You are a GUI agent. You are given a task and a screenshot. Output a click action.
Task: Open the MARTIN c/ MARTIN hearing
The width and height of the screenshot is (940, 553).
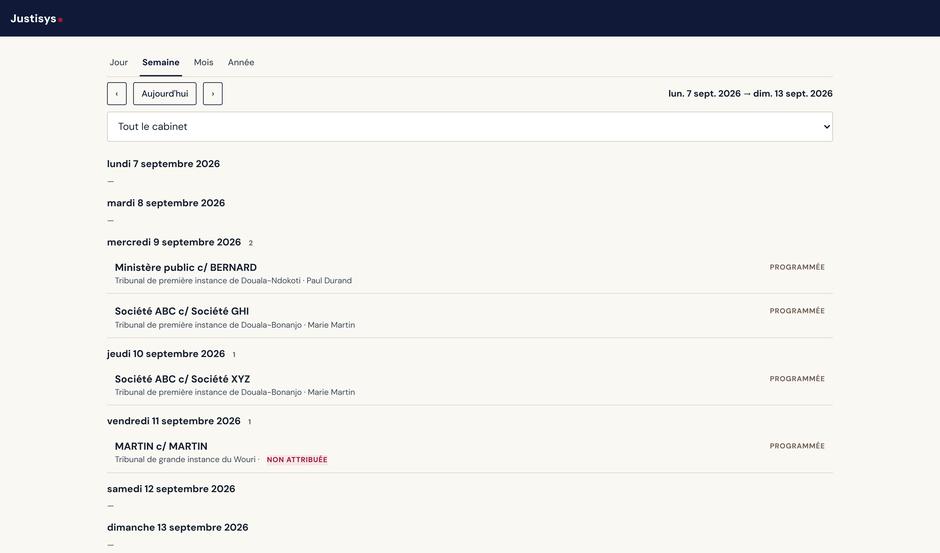[x=469, y=452]
